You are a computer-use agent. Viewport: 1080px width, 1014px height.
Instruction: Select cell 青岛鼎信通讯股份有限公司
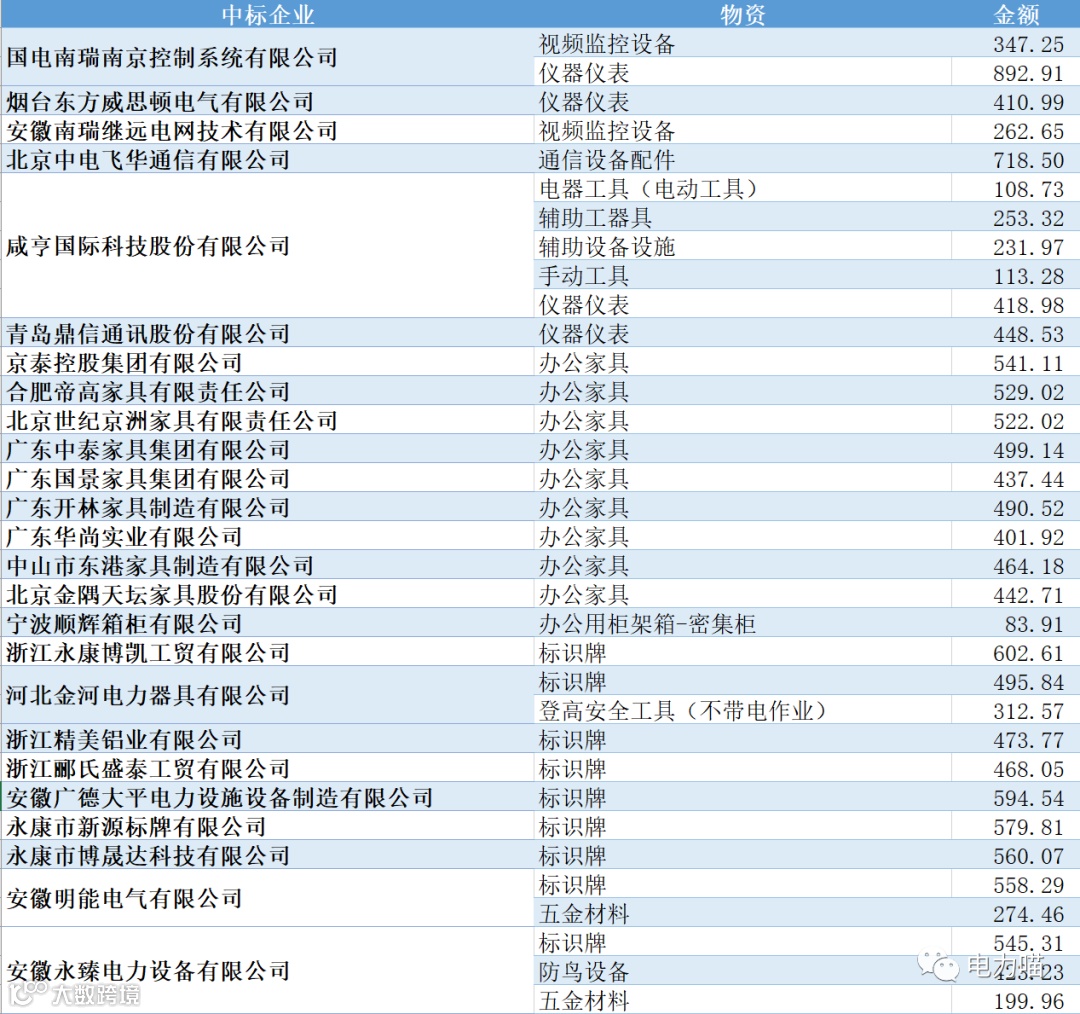(x=267, y=333)
